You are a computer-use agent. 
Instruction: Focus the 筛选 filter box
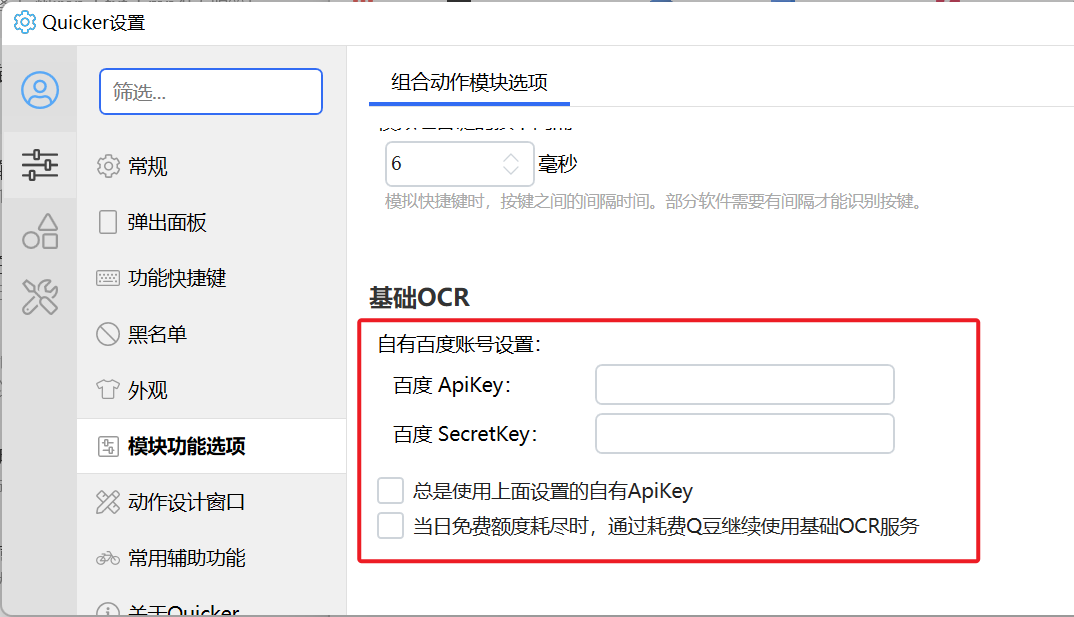[211, 91]
